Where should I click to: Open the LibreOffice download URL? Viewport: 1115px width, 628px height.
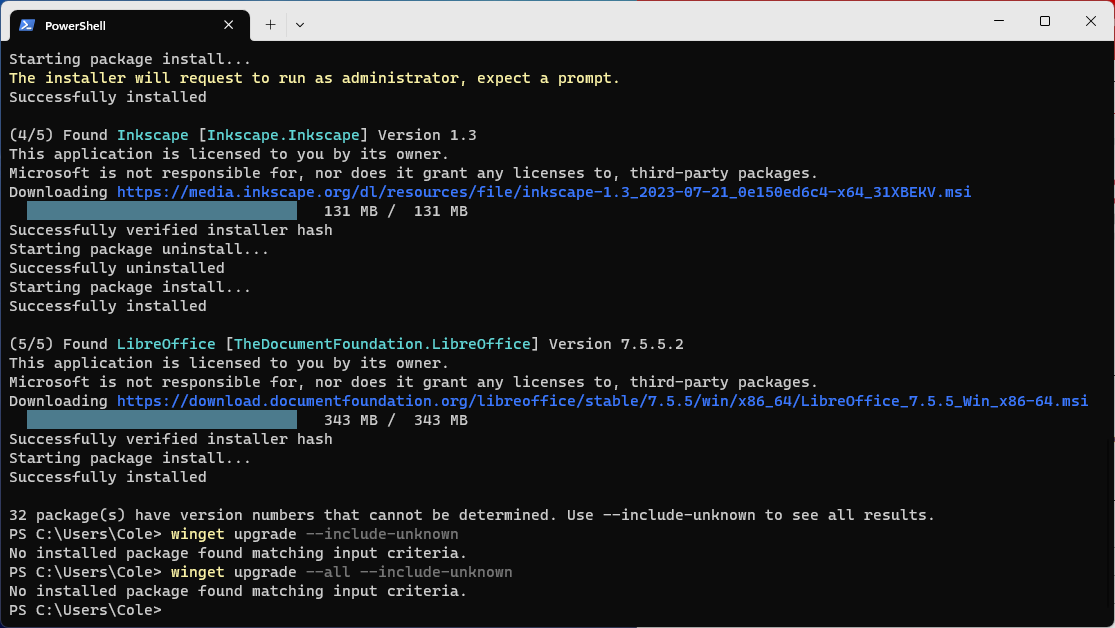coord(600,400)
